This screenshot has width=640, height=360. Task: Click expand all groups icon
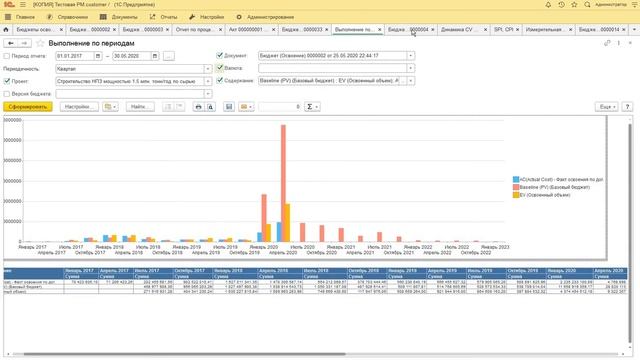pyautogui.click(x=167, y=107)
